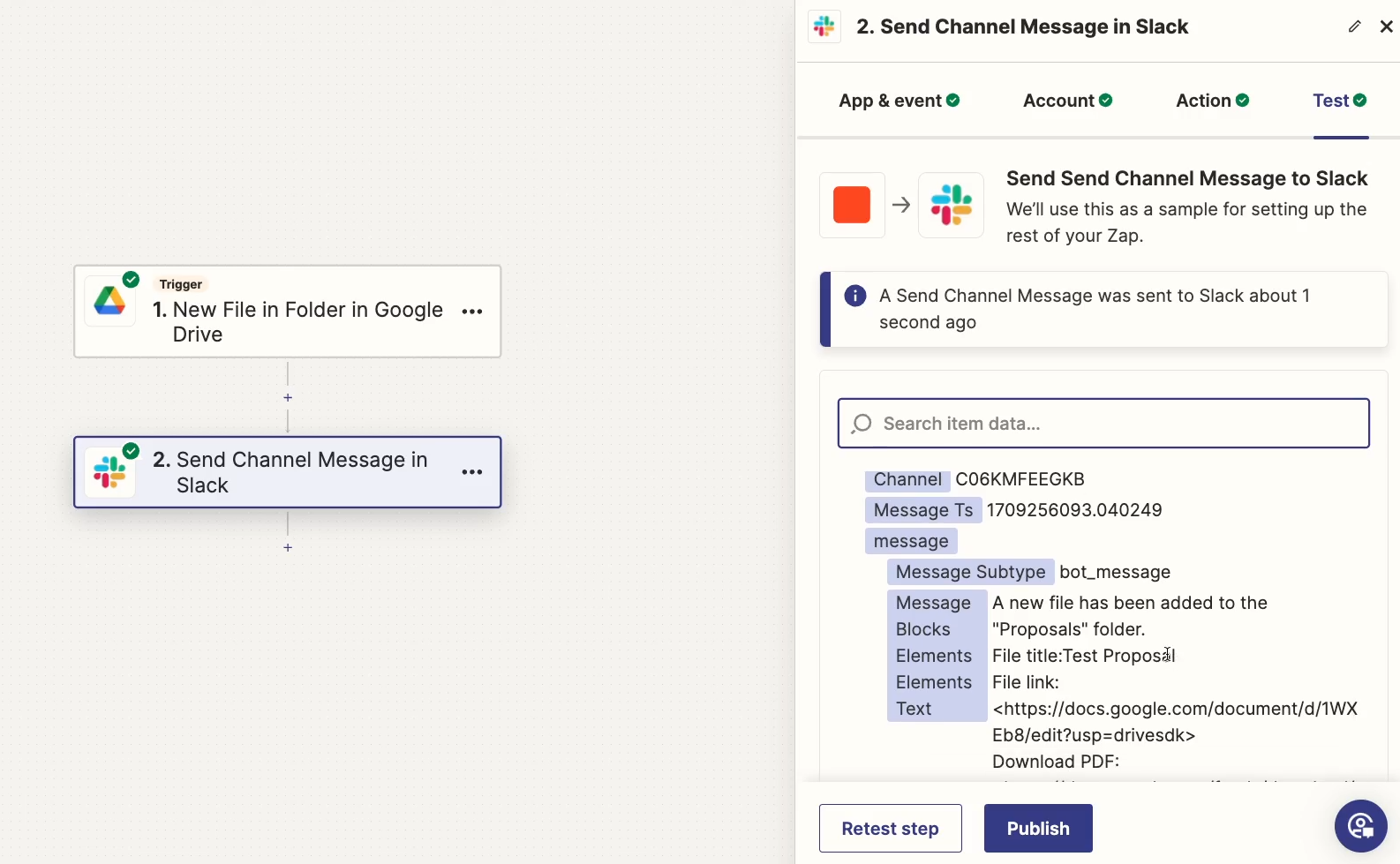1400x864 pixels.
Task: Select Google Drive trigger step card
Action: coord(288,312)
